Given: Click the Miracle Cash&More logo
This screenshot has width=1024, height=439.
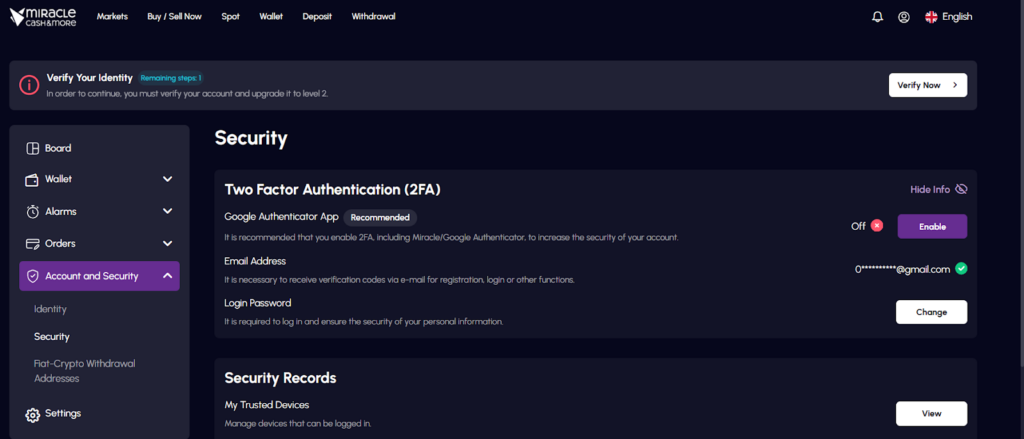Looking at the screenshot, I should pos(43,17).
